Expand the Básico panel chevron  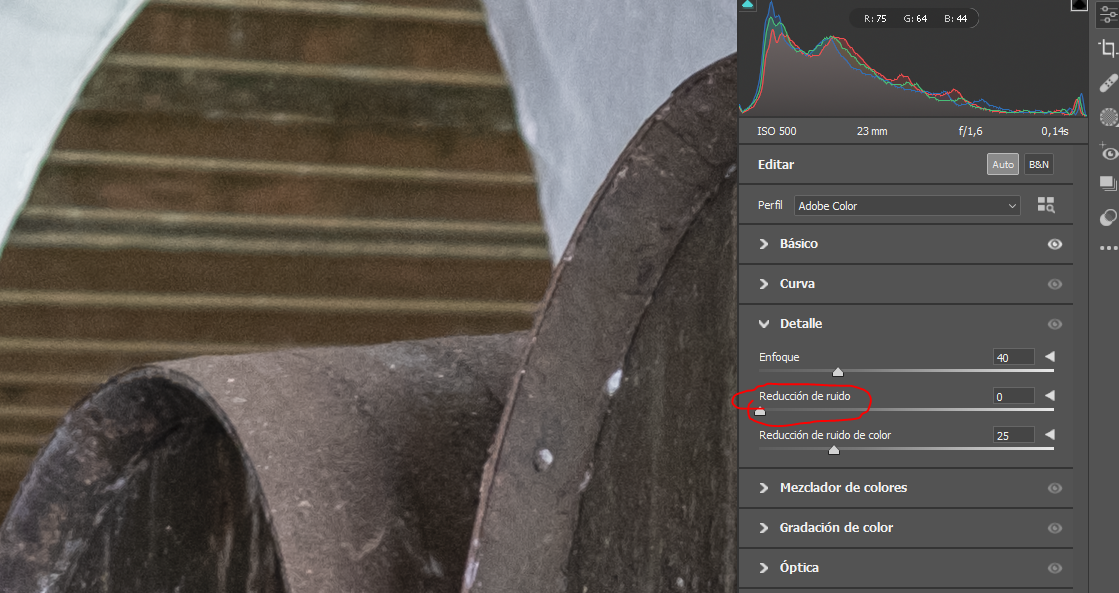click(x=764, y=244)
